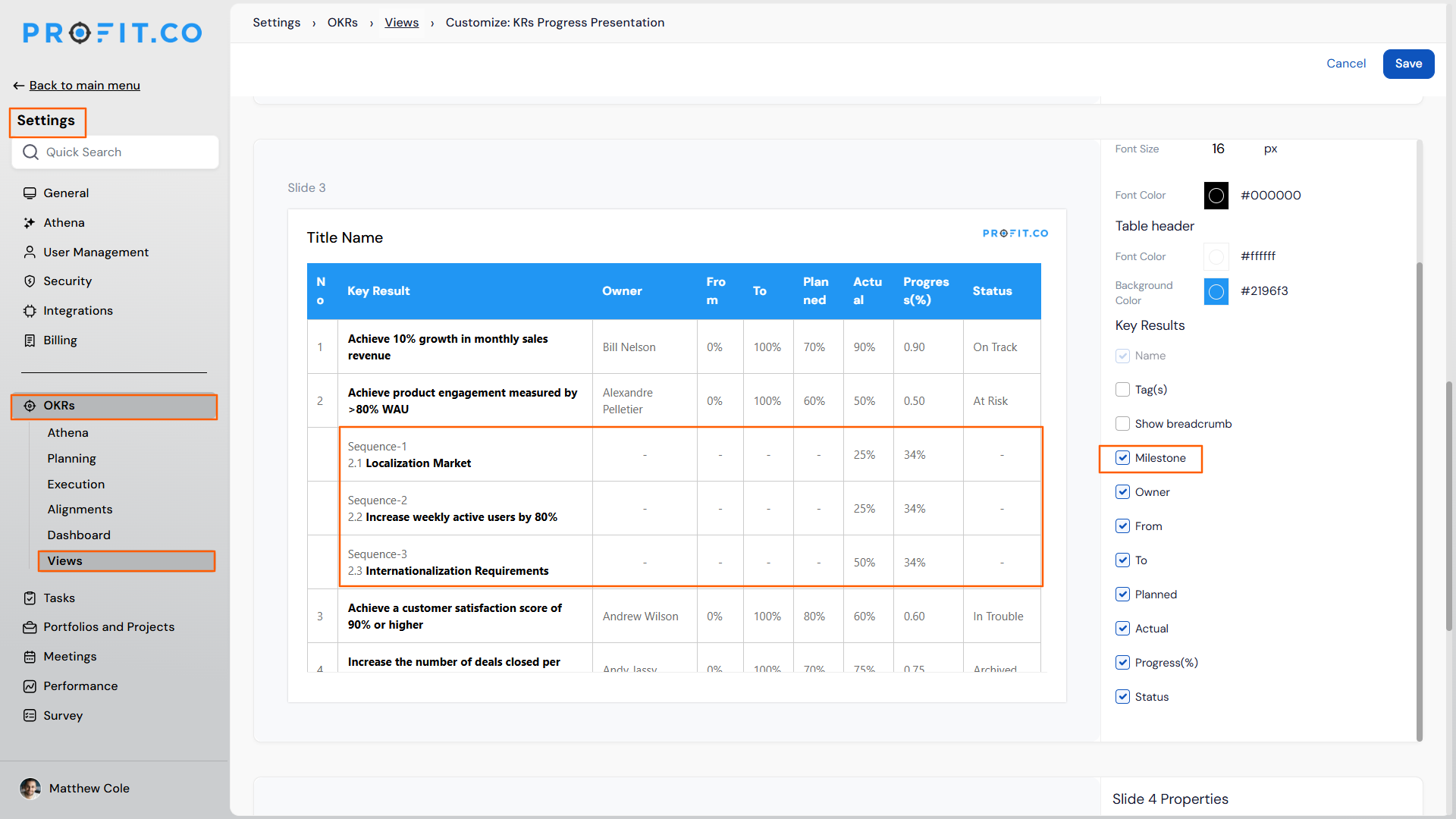This screenshot has height=819, width=1456.
Task: Uncheck the Progress(%) checkbox
Action: coord(1122,663)
